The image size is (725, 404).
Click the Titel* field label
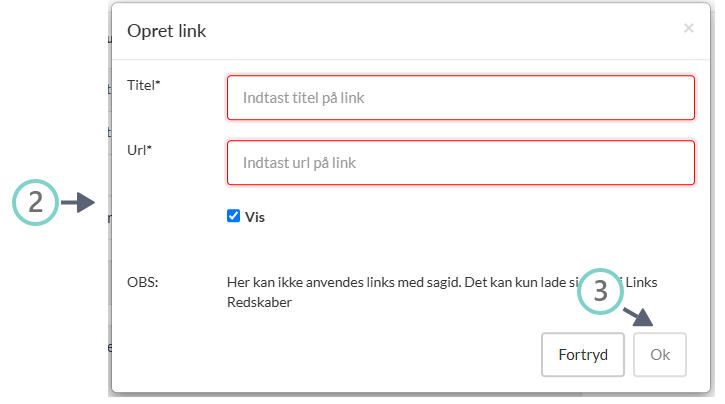pyautogui.click(x=144, y=86)
